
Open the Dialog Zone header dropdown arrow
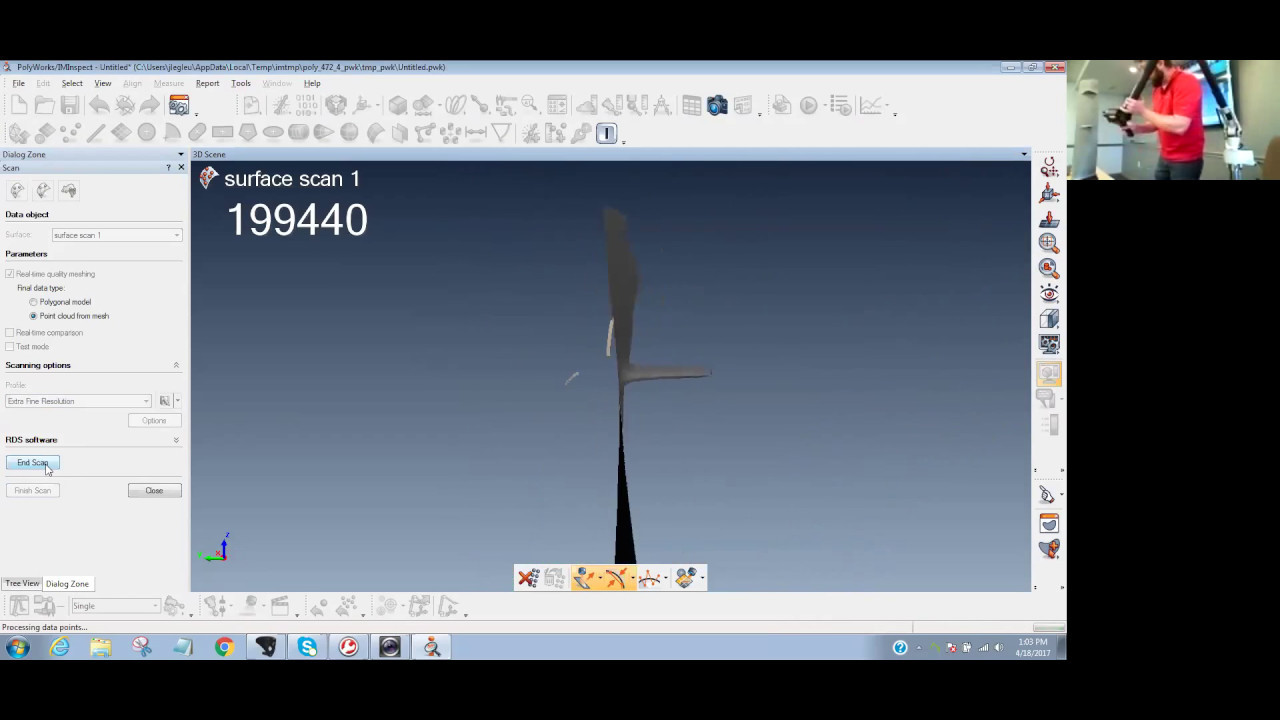(181, 154)
